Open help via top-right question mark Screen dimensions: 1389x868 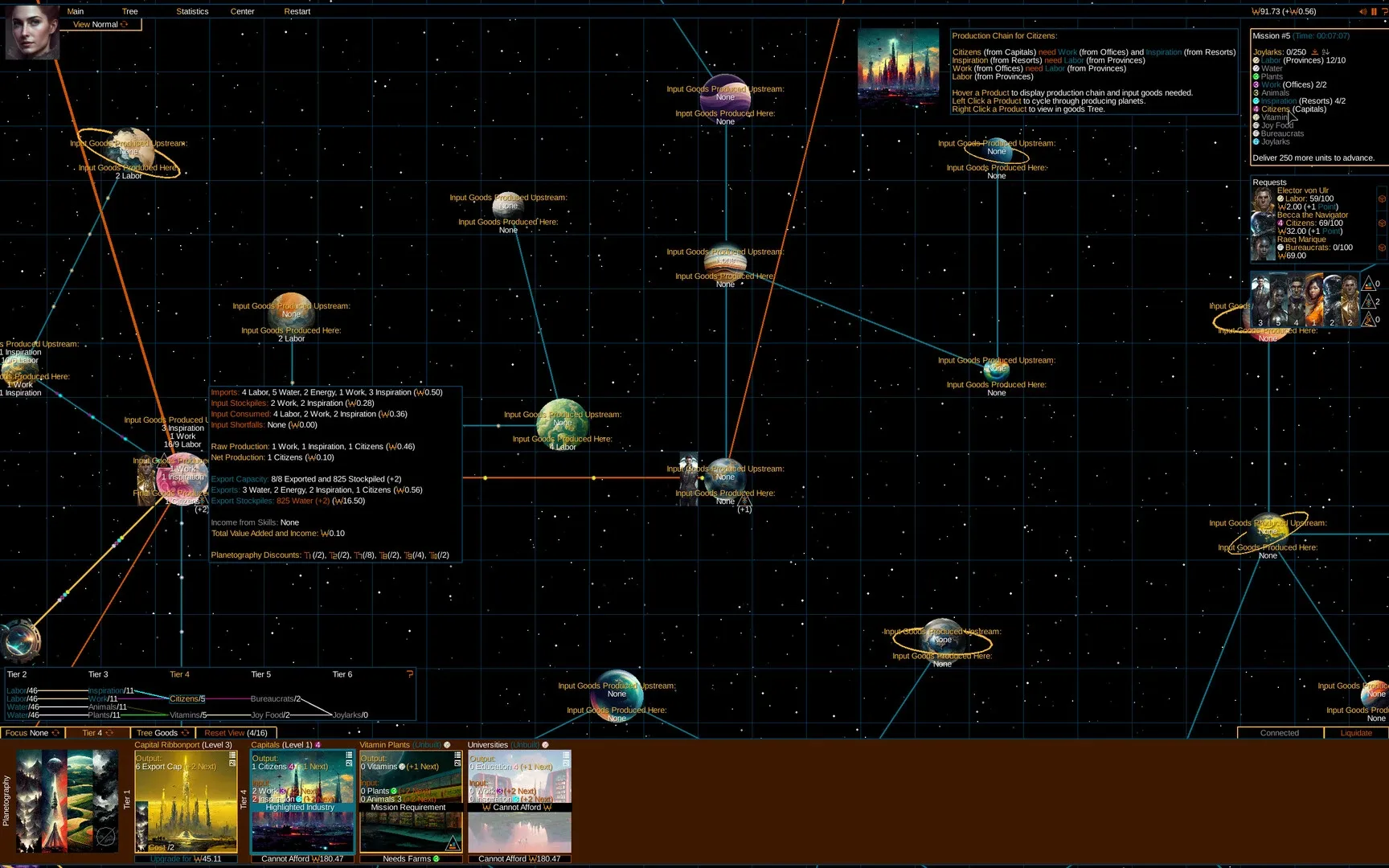click(1384, 11)
